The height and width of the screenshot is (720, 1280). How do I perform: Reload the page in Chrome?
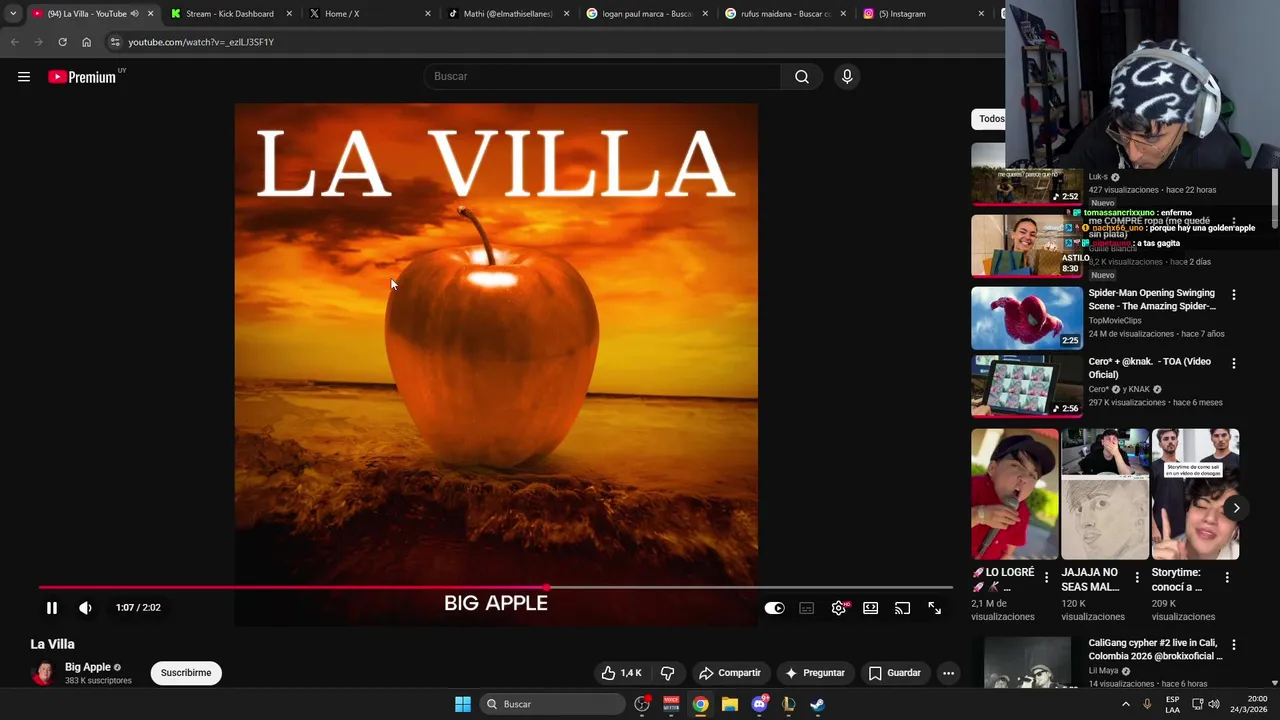point(62,42)
